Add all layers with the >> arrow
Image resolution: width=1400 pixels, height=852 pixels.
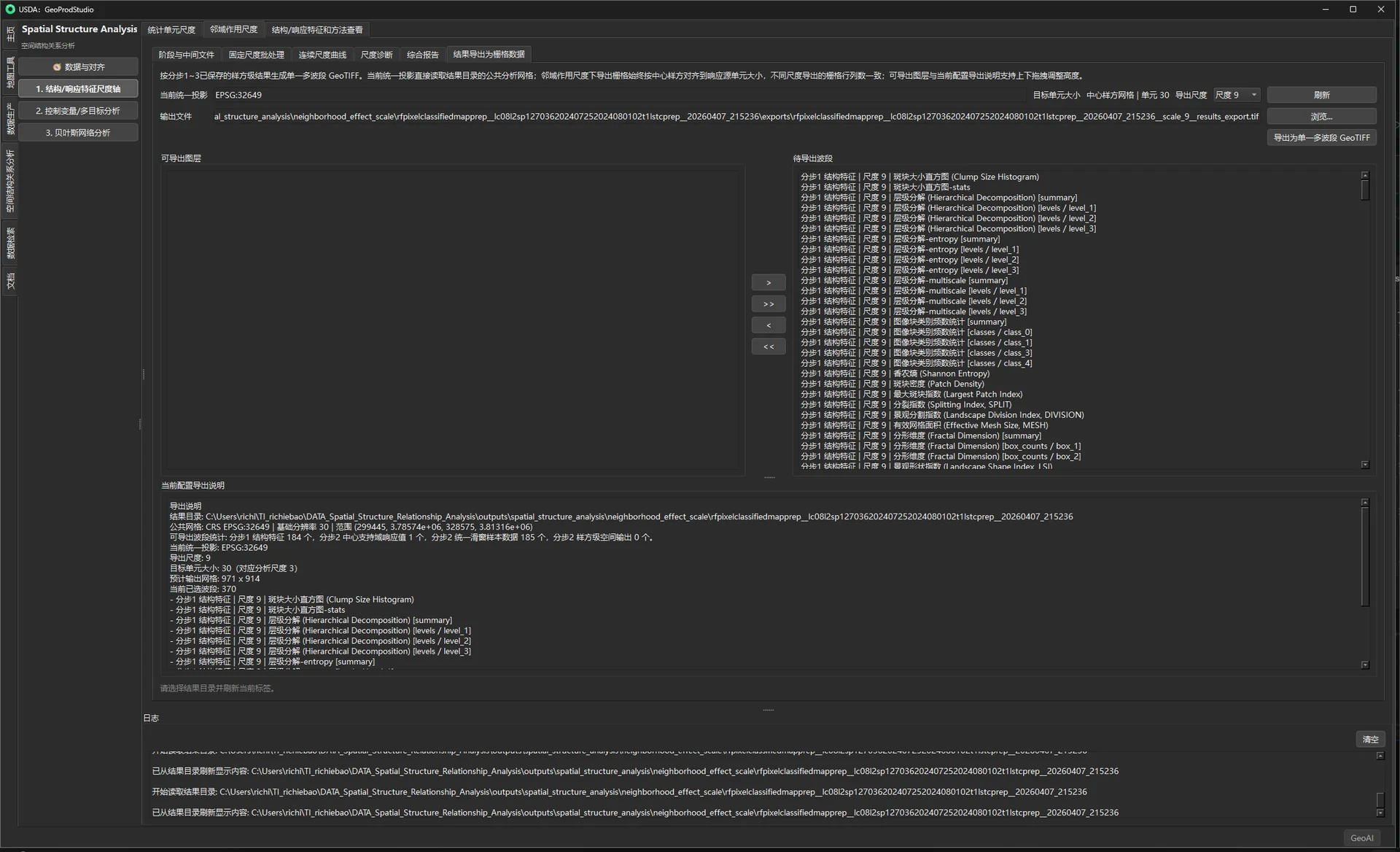click(x=769, y=304)
